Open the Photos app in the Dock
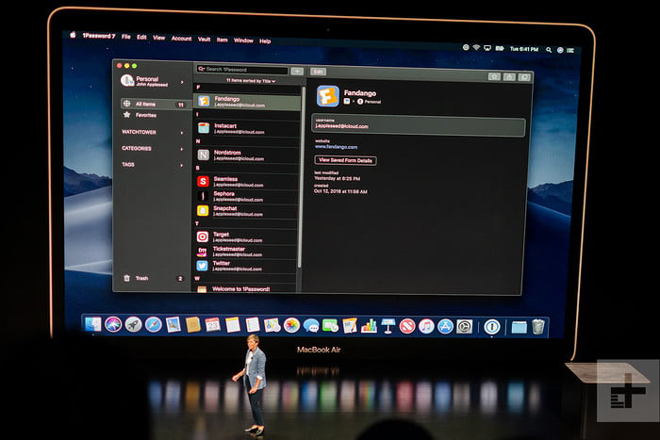The height and width of the screenshot is (440, 660). [291, 325]
